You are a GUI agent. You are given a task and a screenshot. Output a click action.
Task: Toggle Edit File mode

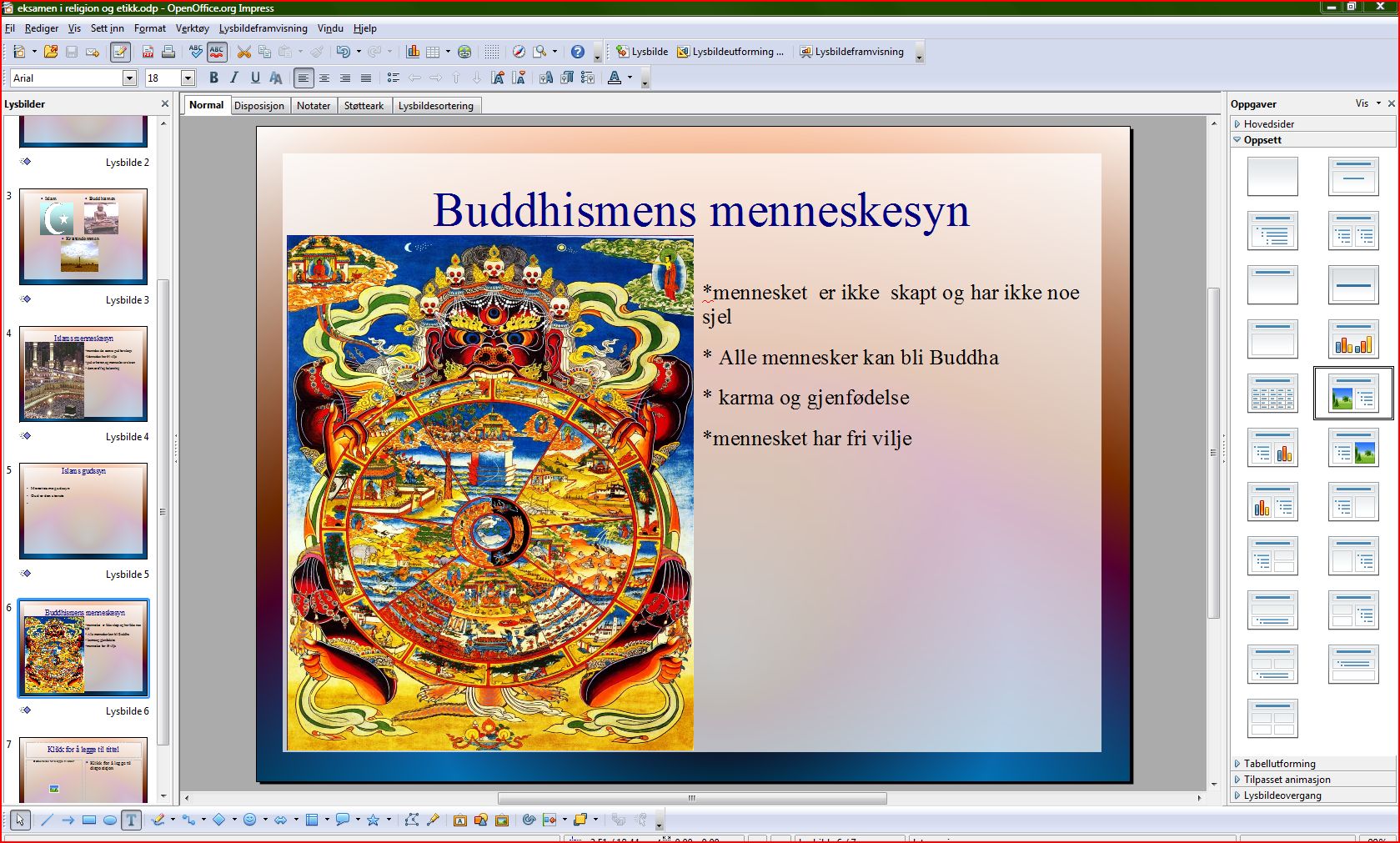120,52
